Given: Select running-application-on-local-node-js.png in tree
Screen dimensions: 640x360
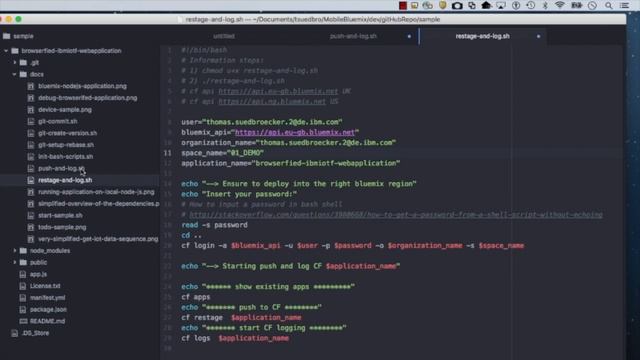Looking at the screenshot, I should [x=96, y=192].
